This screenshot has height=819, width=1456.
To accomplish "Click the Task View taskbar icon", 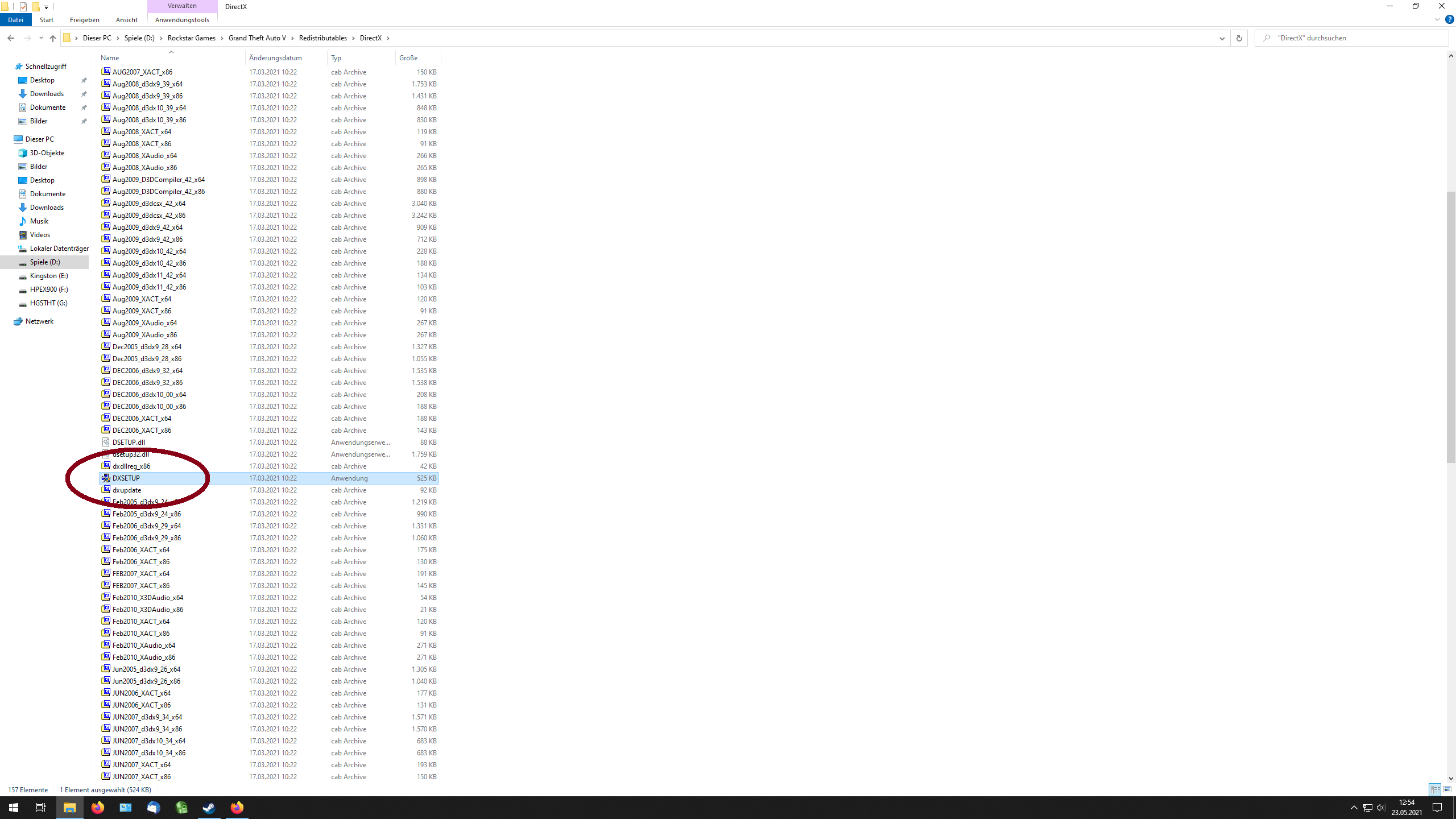I will (41, 808).
